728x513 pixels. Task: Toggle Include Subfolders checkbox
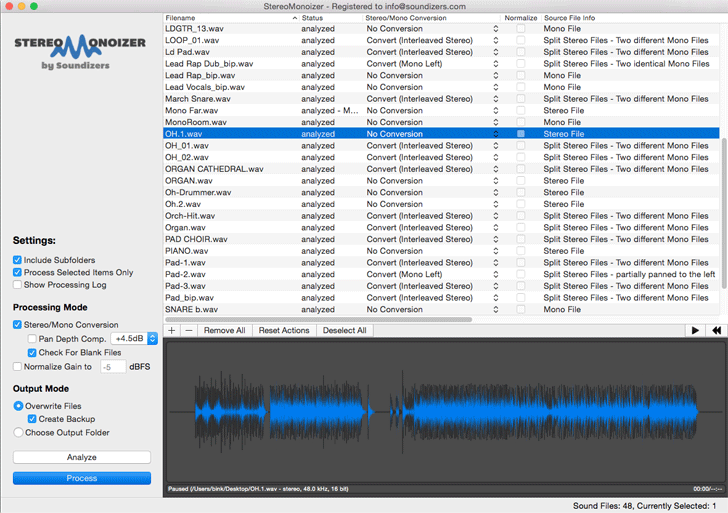[17, 260]
